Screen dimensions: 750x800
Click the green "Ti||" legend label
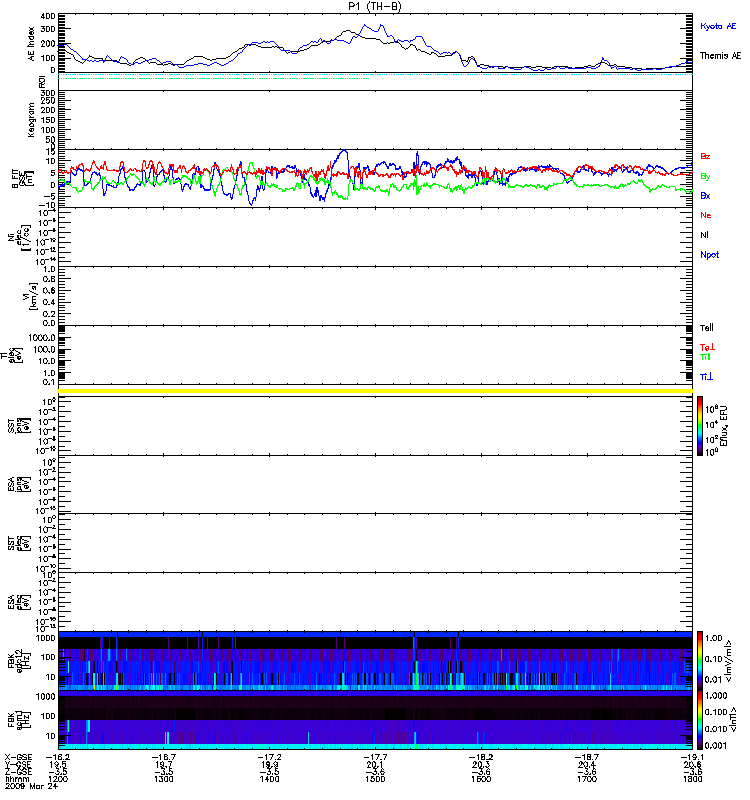[705, 357]
